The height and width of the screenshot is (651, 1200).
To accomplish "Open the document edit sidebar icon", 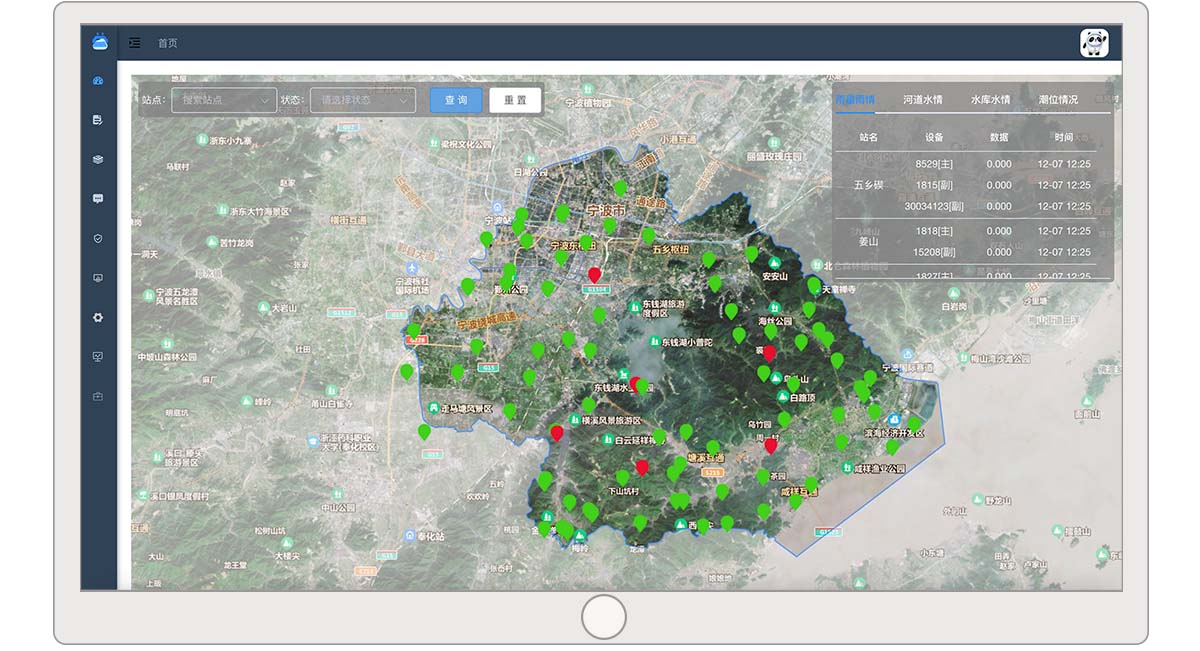I will click(98, 120).
